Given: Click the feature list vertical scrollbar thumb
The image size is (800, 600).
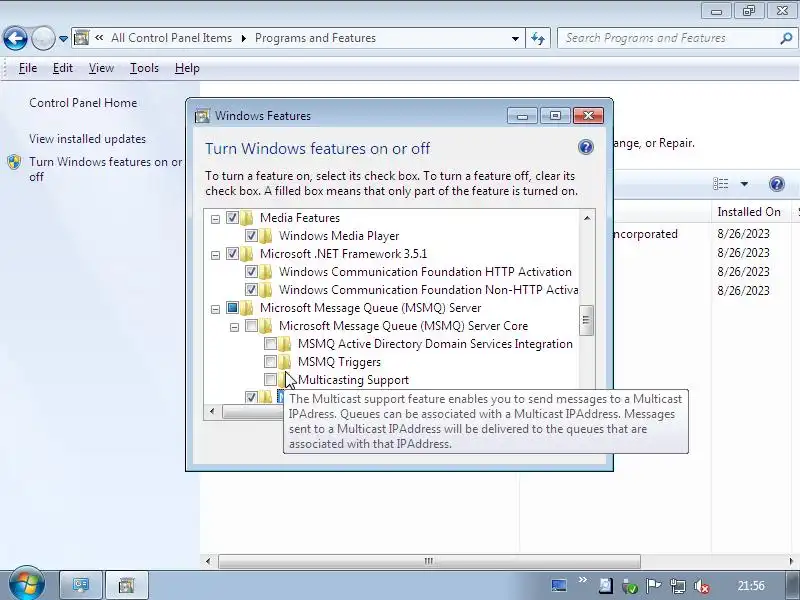Looking at the screenshot, I should pos(587,320).
